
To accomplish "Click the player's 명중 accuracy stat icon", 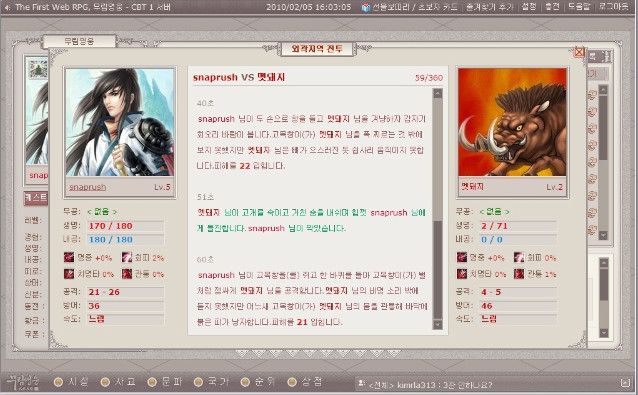I will 69,257.
